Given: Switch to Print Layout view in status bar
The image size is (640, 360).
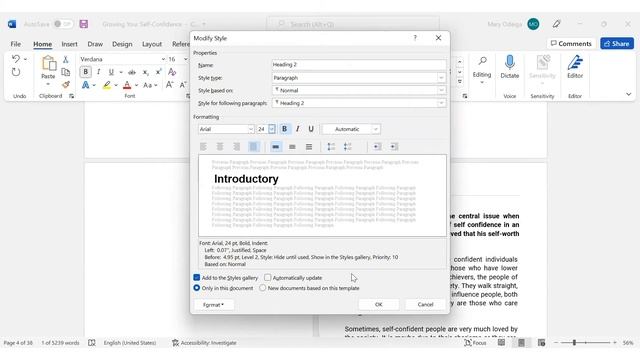Looking at the screenshot, I should (521, 343).
